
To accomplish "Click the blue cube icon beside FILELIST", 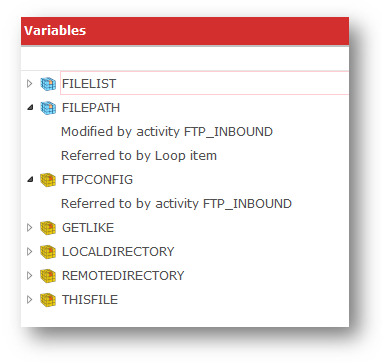I will (48, 84).
